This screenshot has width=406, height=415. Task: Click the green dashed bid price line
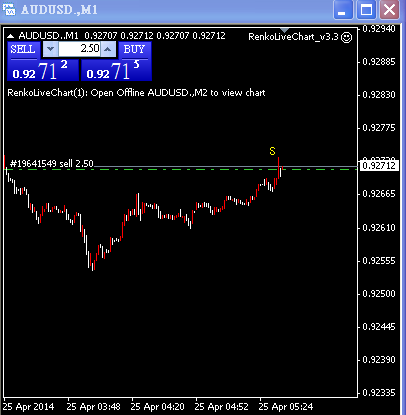pos(180,169)
